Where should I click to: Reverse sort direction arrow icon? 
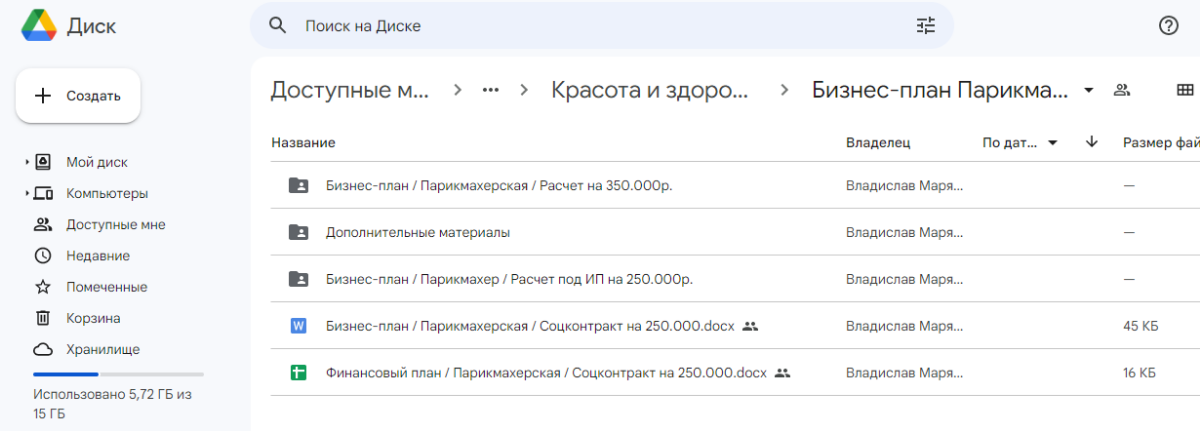coord(1092,143)
